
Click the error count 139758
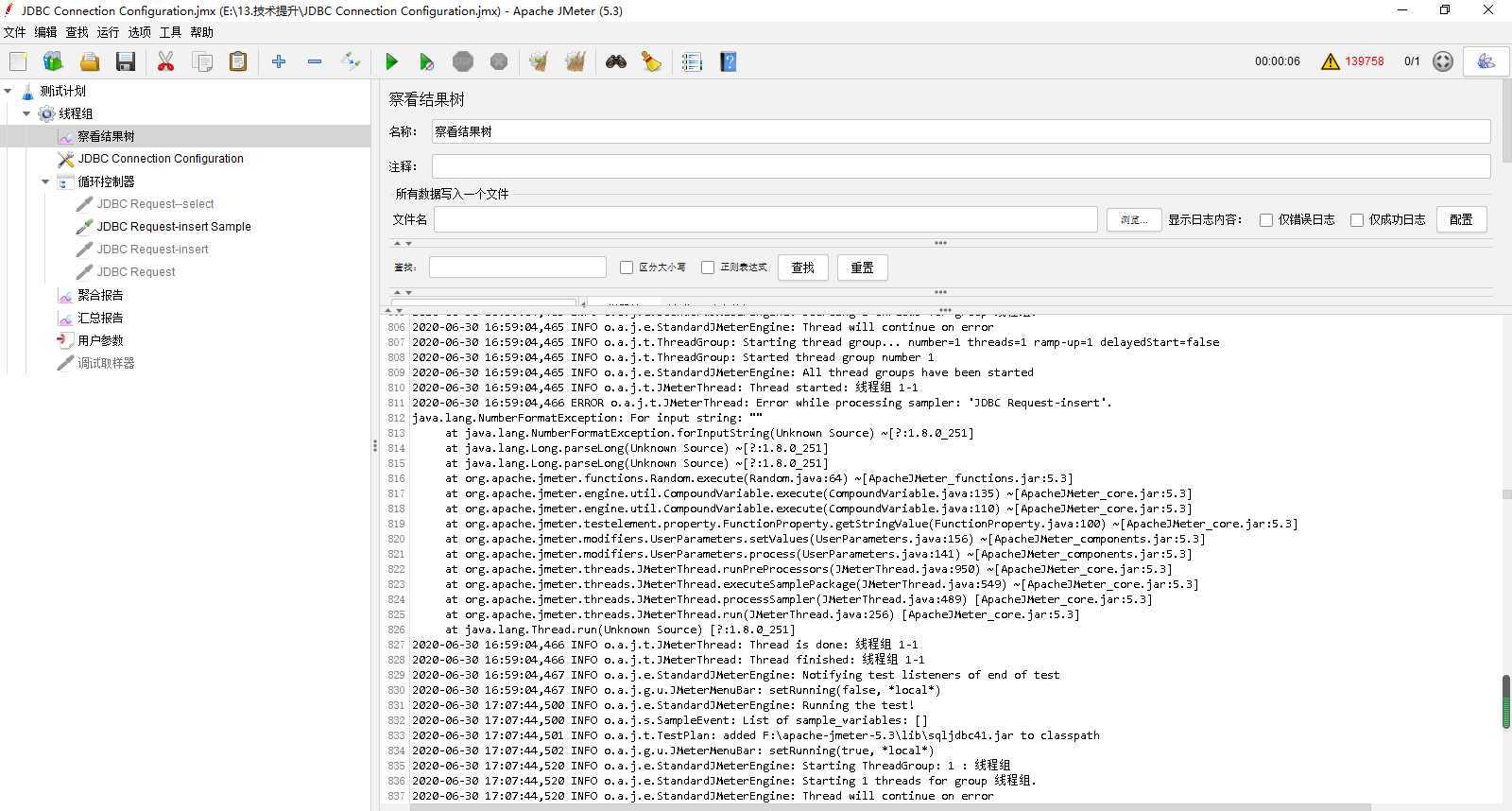coord(1365,61)
